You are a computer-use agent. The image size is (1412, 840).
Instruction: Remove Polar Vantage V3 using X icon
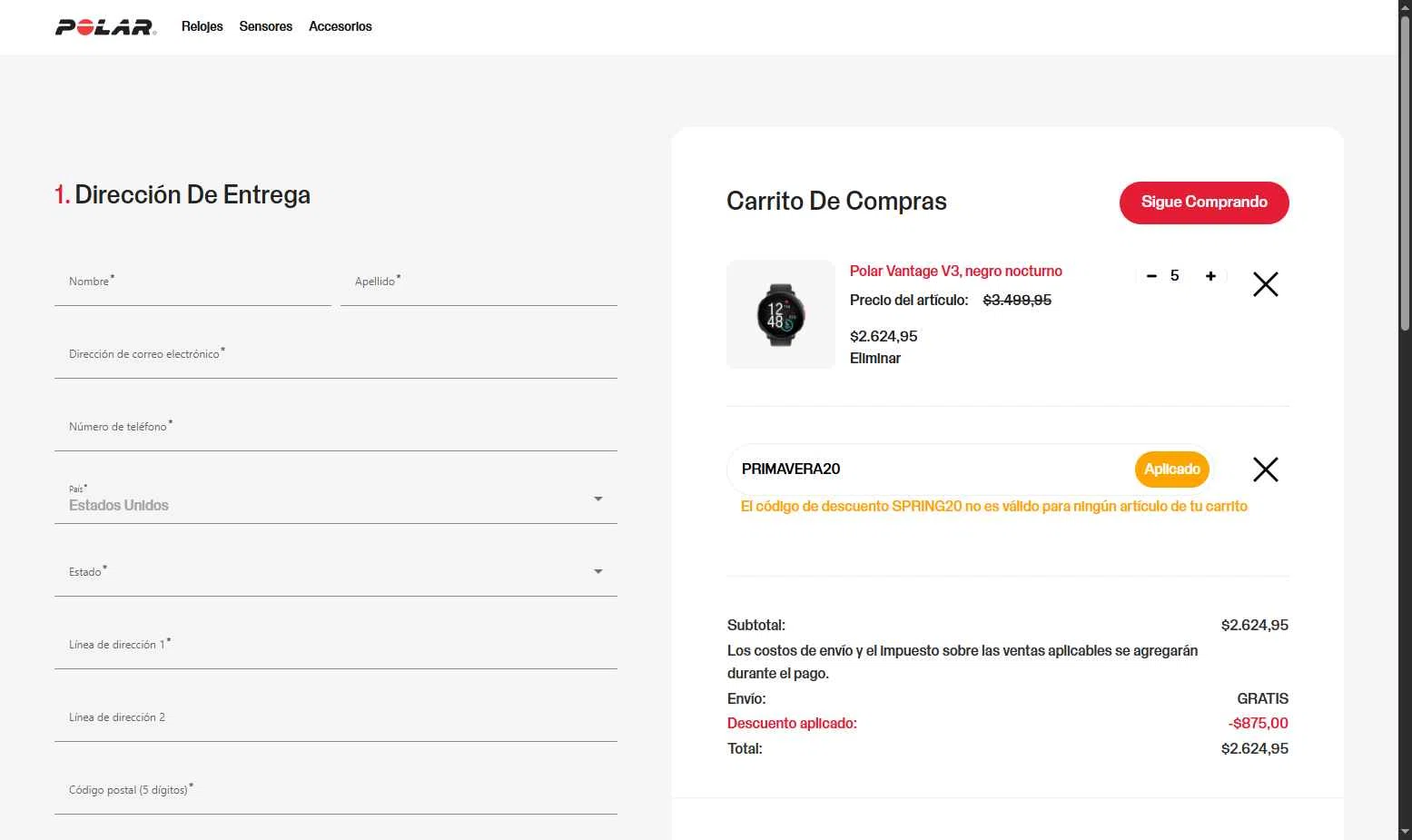1266,284
